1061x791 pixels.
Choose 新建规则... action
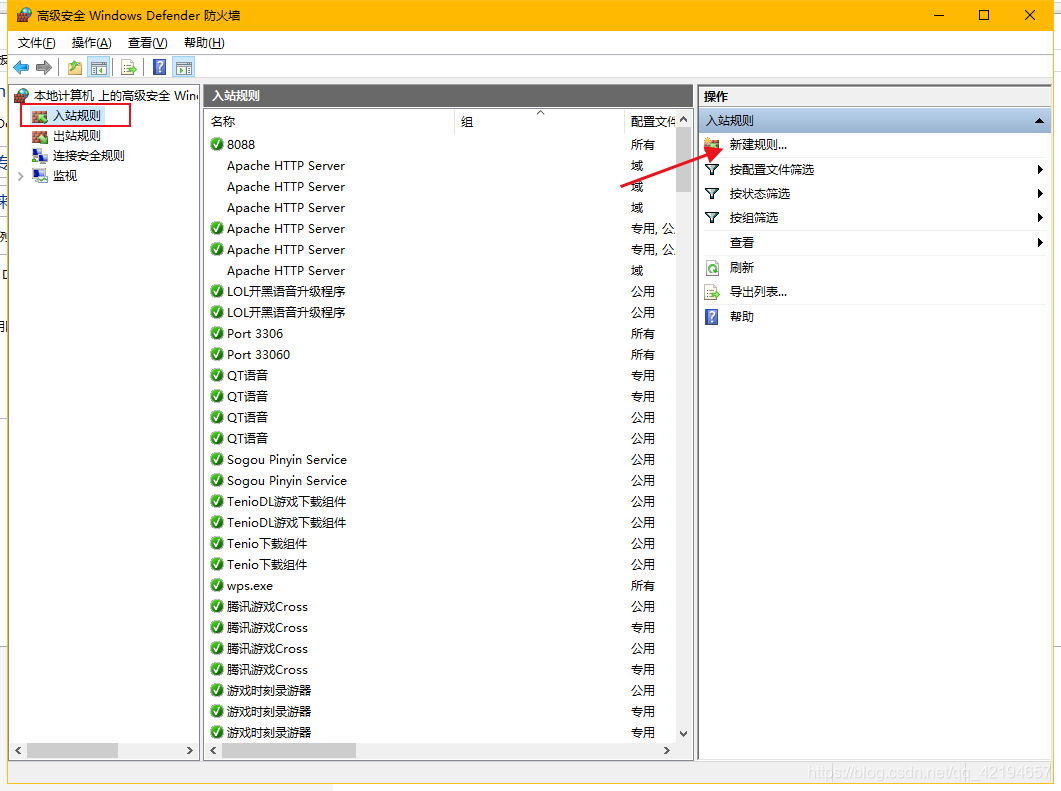(x=758, y=145)
